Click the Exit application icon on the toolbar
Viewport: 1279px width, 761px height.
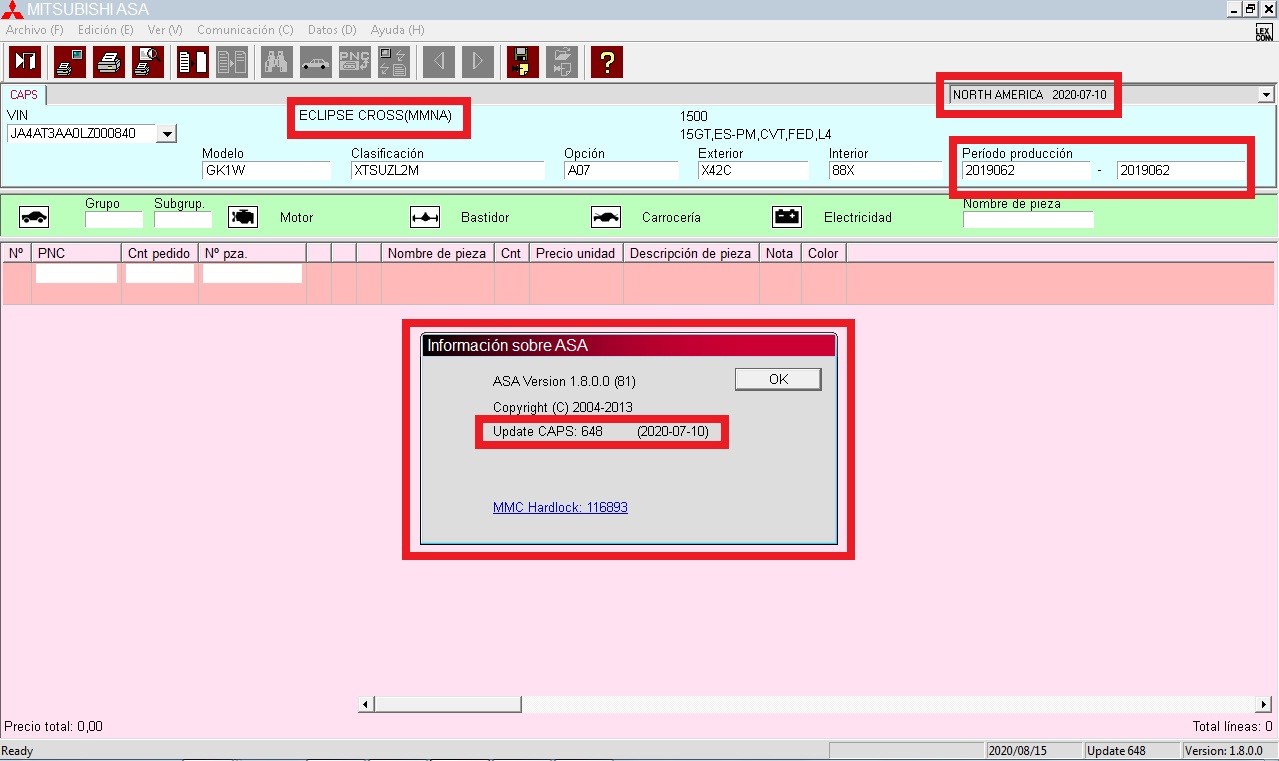(x=24, y=62)
